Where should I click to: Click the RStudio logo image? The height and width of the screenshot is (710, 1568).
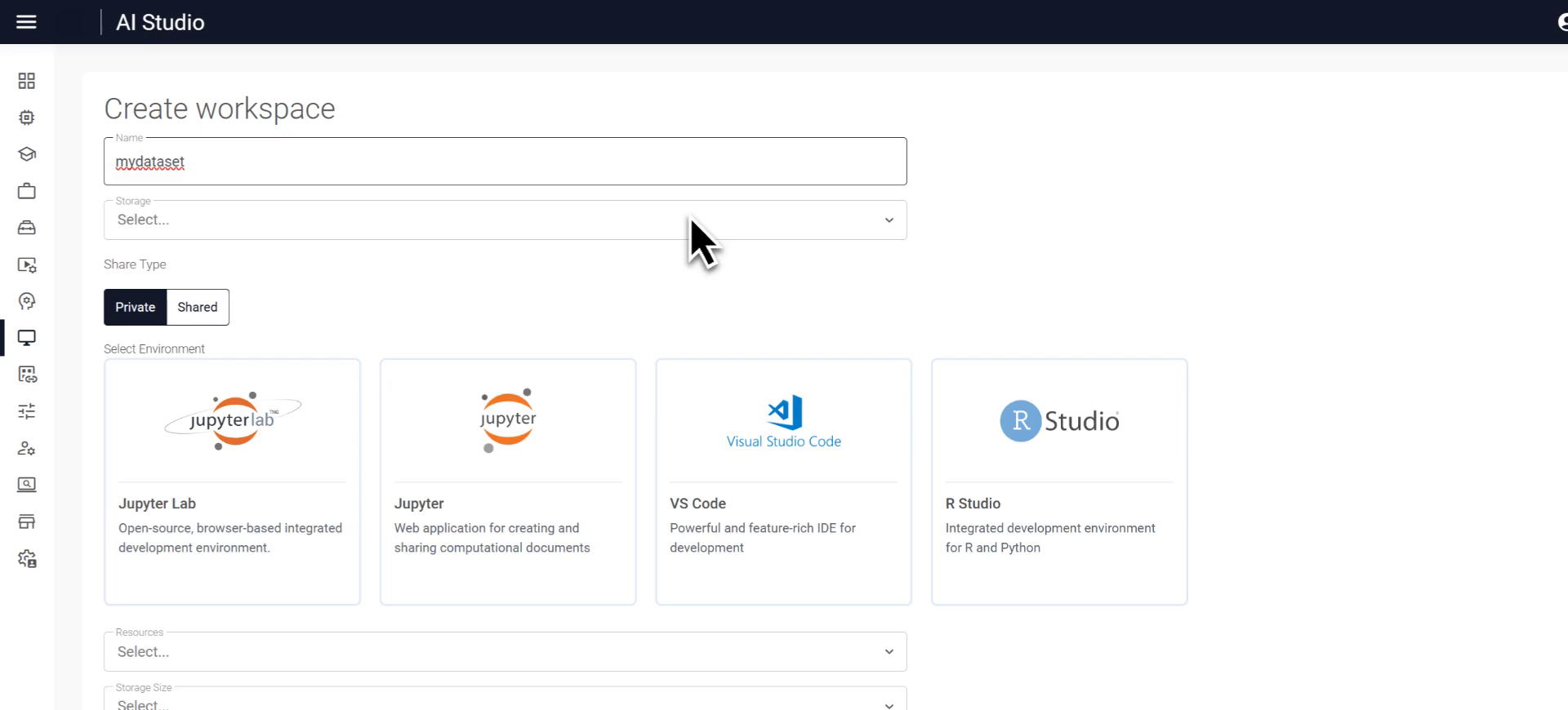click(x=1059, y=420)
